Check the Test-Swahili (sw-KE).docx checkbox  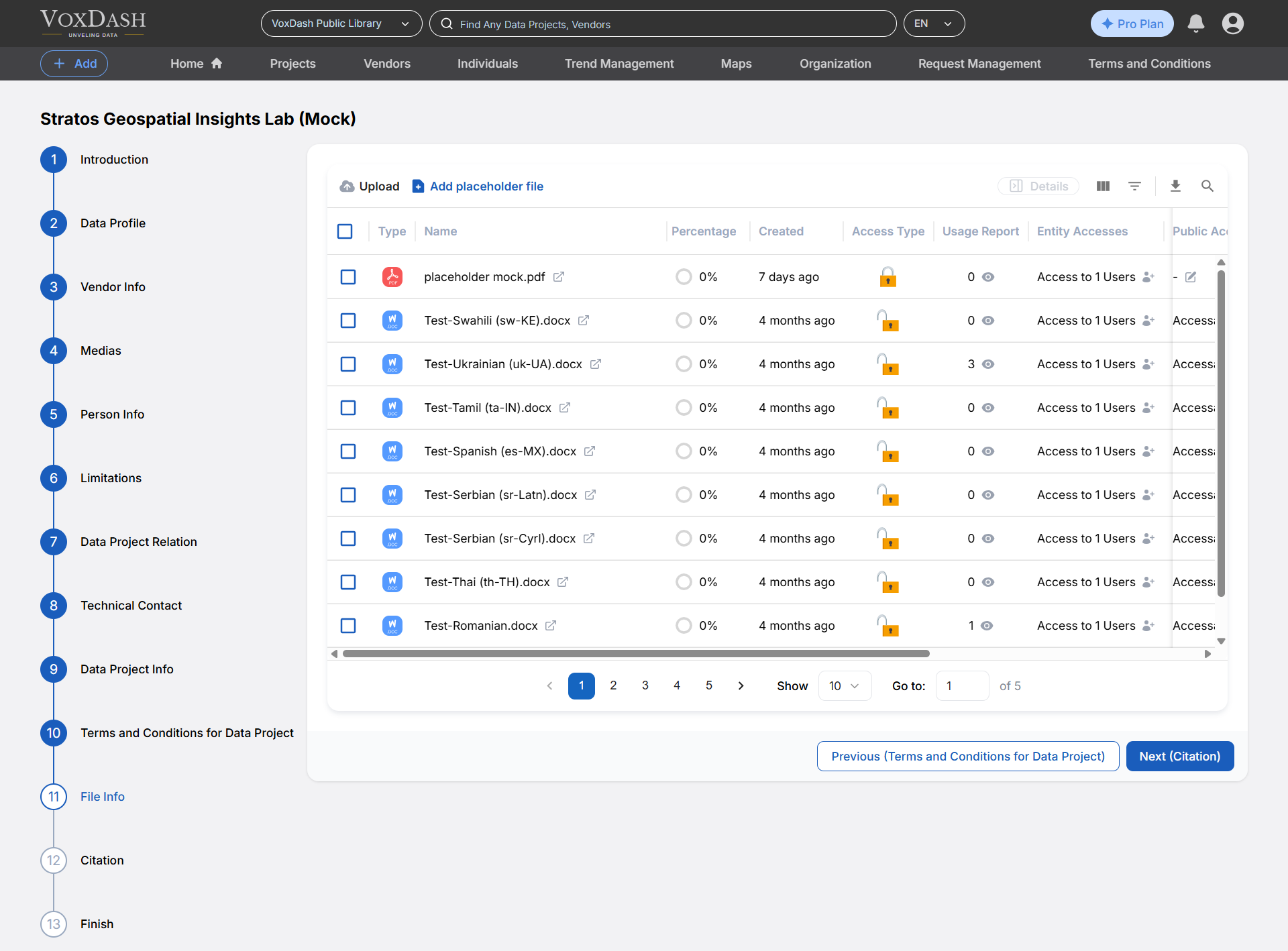coord(348,321)
